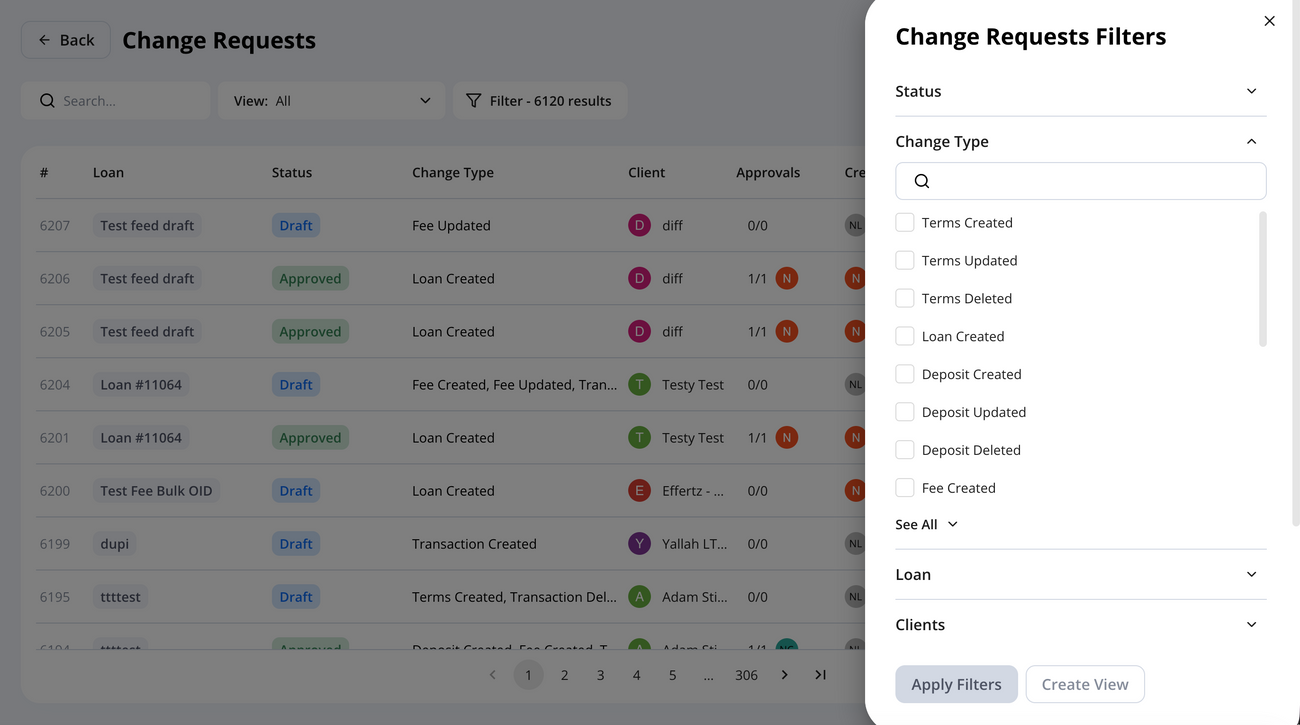Check the Fee Created filter checkbox
The width and height of the screenshot is (1300, 725).
(905, 487)
